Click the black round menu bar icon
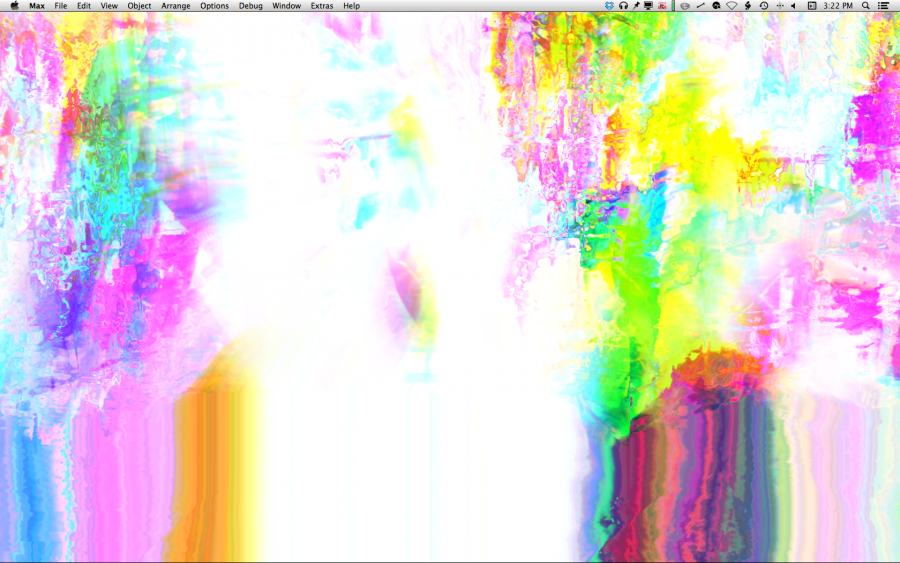 [716, 6]
